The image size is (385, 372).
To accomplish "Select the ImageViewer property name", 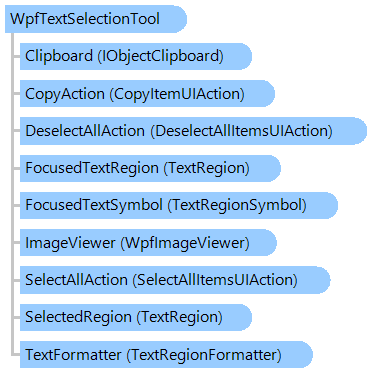I will (70, 243).
